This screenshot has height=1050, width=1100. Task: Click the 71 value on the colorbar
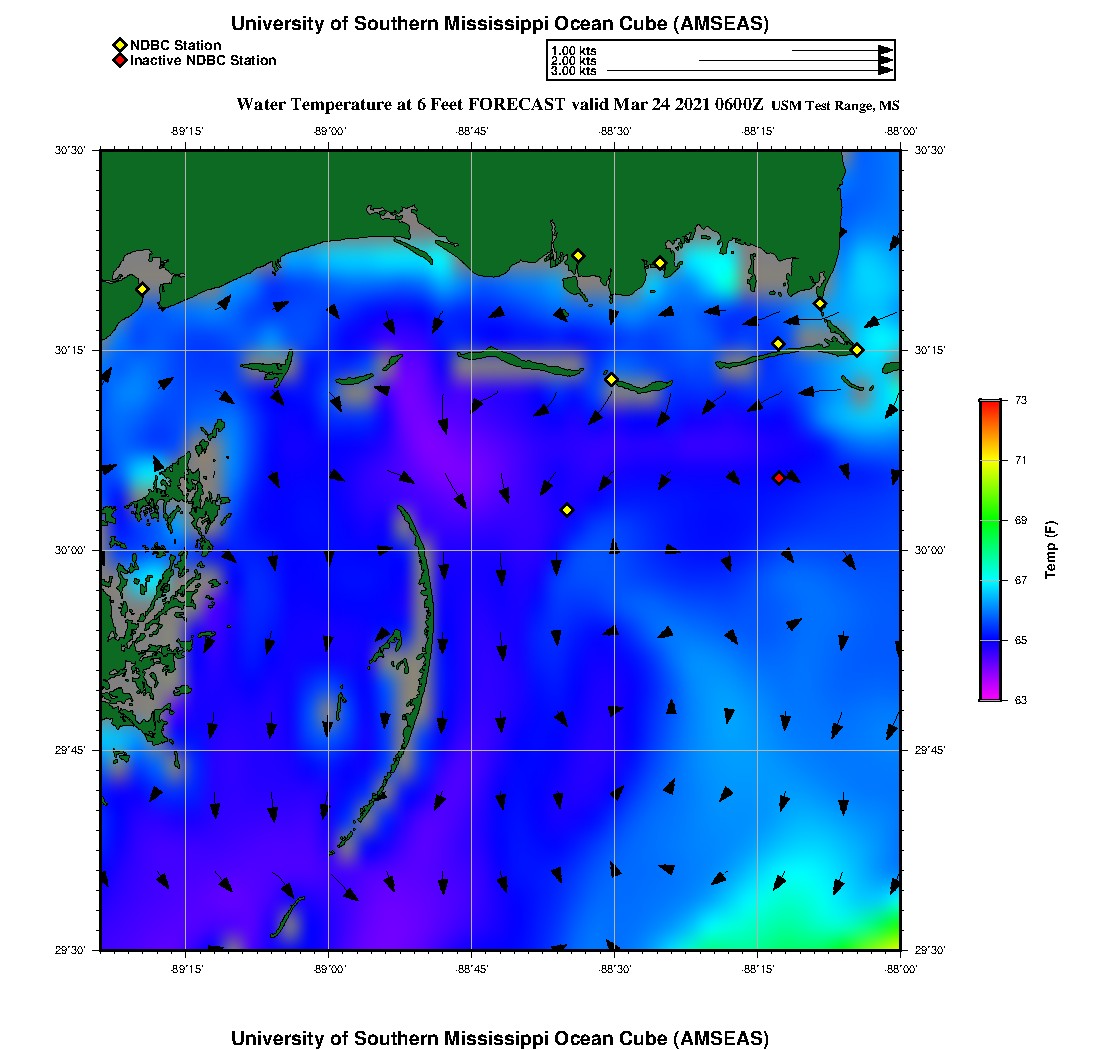(x=1021, y=460)
